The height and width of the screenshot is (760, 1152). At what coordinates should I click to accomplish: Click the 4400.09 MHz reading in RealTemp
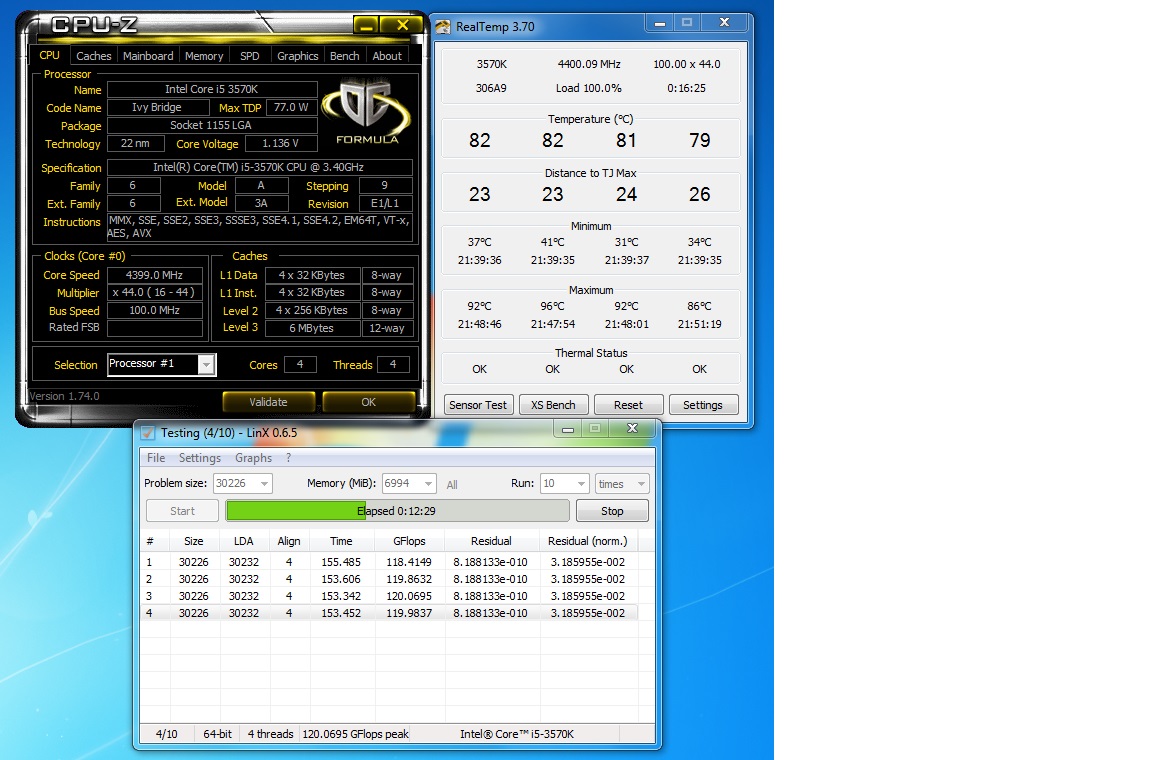[589, 64]
